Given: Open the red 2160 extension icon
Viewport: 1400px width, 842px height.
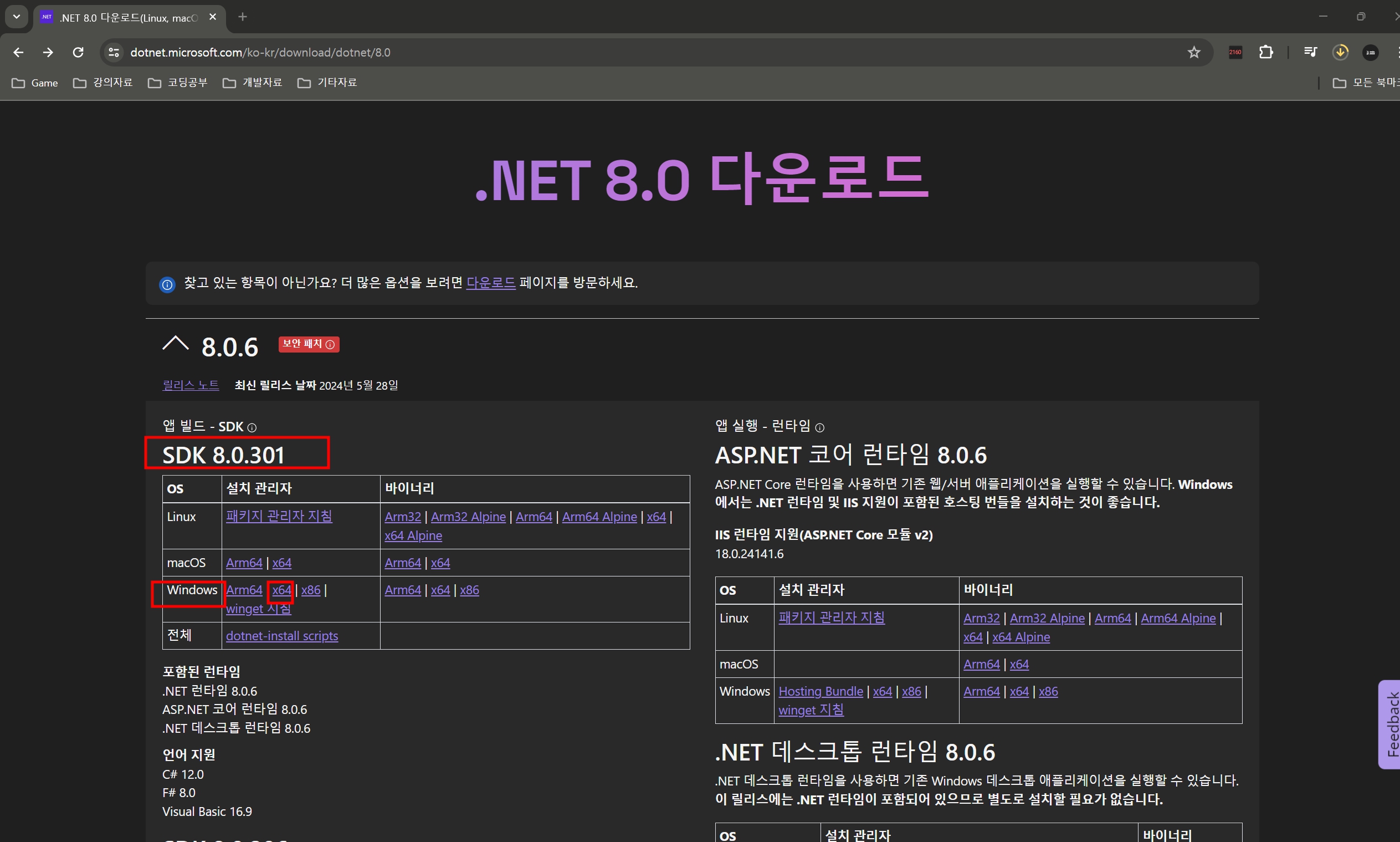Looking at the screenshot, I should [1235, 52].
